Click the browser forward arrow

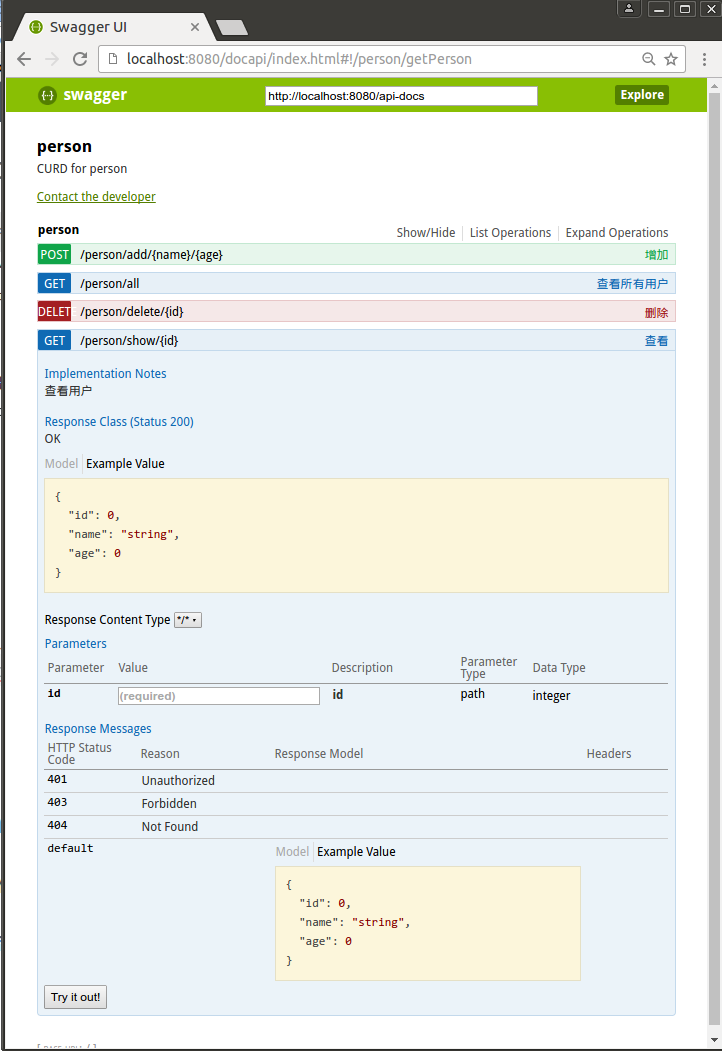pos(52,59)
